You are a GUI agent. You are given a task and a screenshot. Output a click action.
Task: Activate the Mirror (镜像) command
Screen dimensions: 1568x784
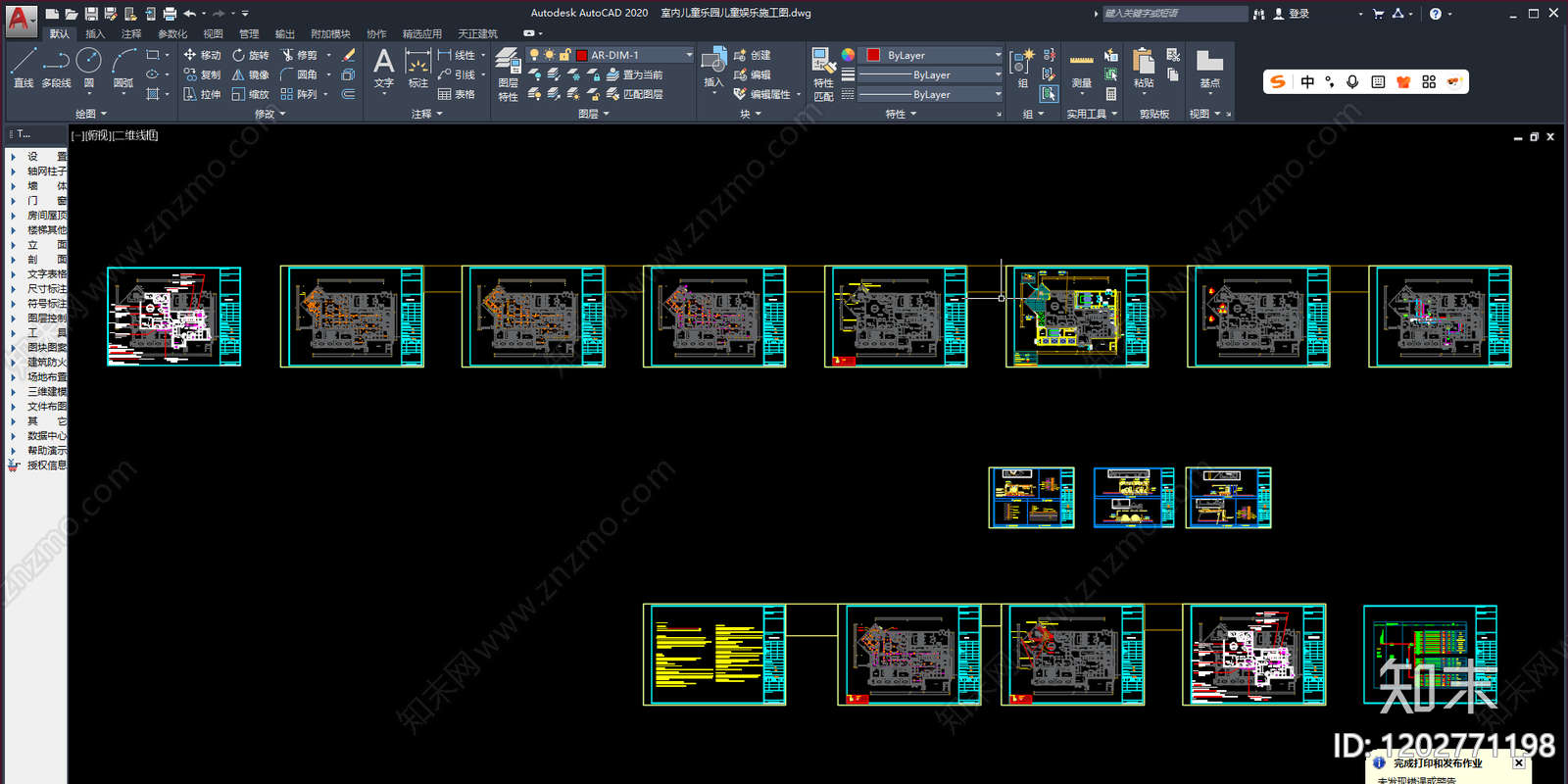coord(250,74)
